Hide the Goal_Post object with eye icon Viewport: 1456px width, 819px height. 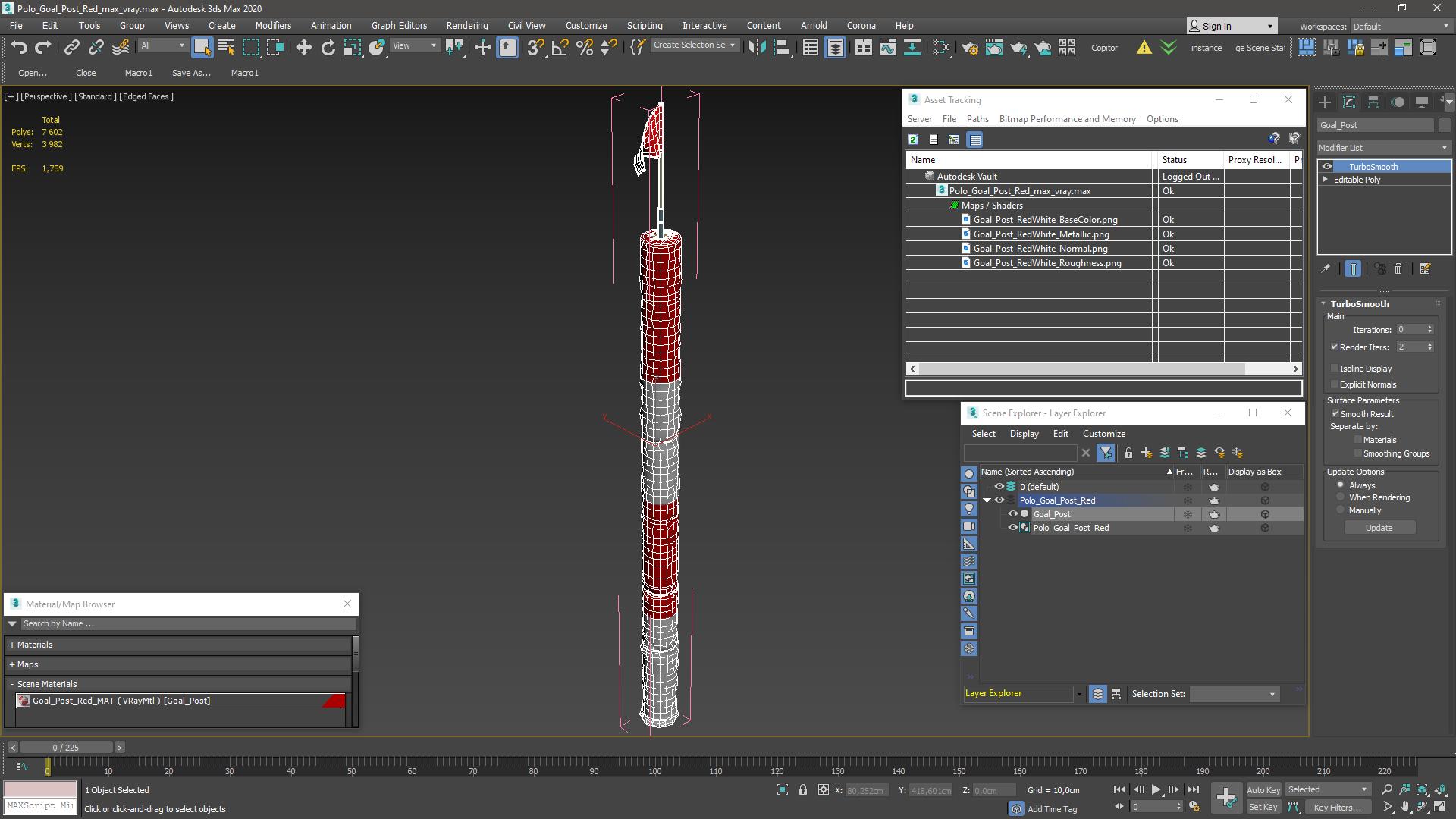click(x=1012, y=514)
